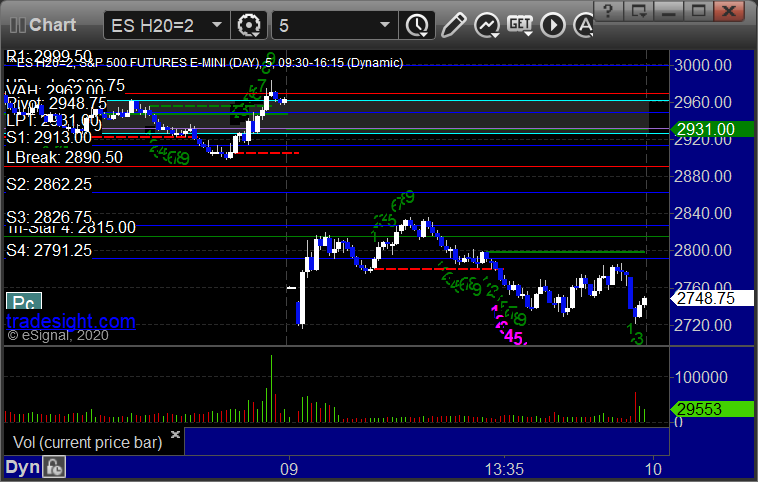Click the magenta 45 count marker

[x=513, y=337]
